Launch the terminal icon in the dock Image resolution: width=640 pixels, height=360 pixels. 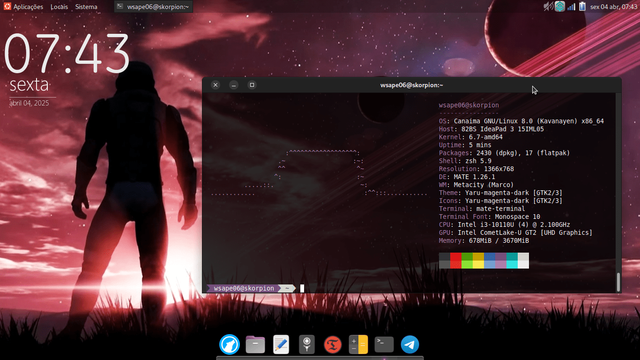pos(384,344)
